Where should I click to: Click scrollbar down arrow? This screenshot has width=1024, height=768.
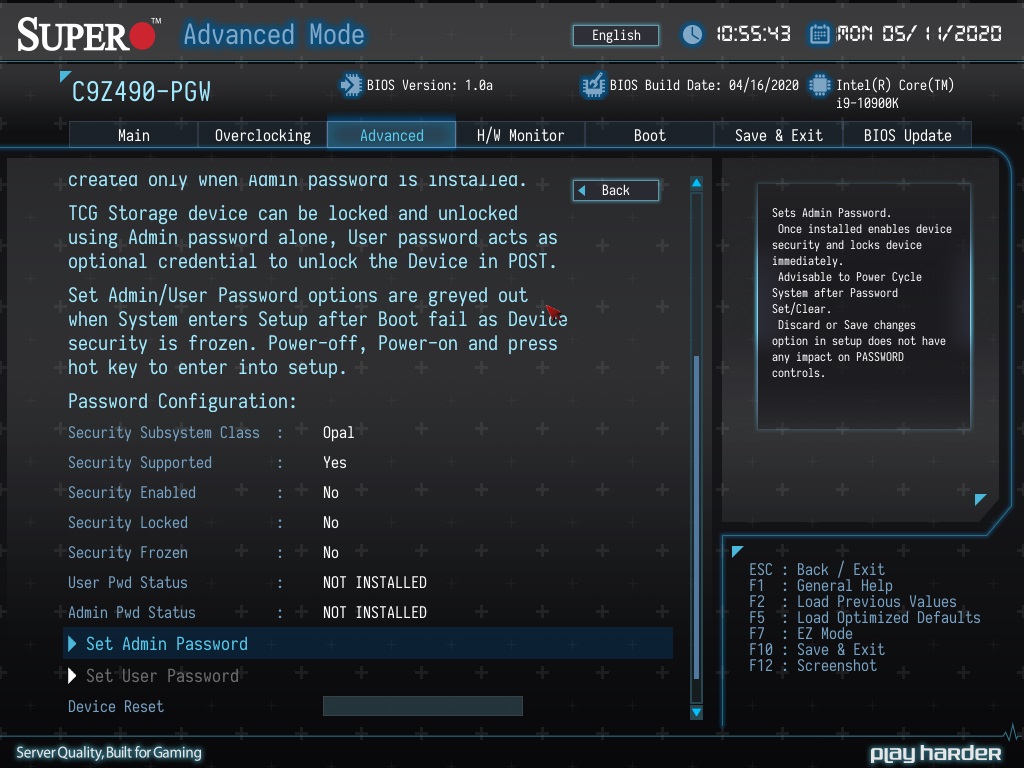click(697, 711)
